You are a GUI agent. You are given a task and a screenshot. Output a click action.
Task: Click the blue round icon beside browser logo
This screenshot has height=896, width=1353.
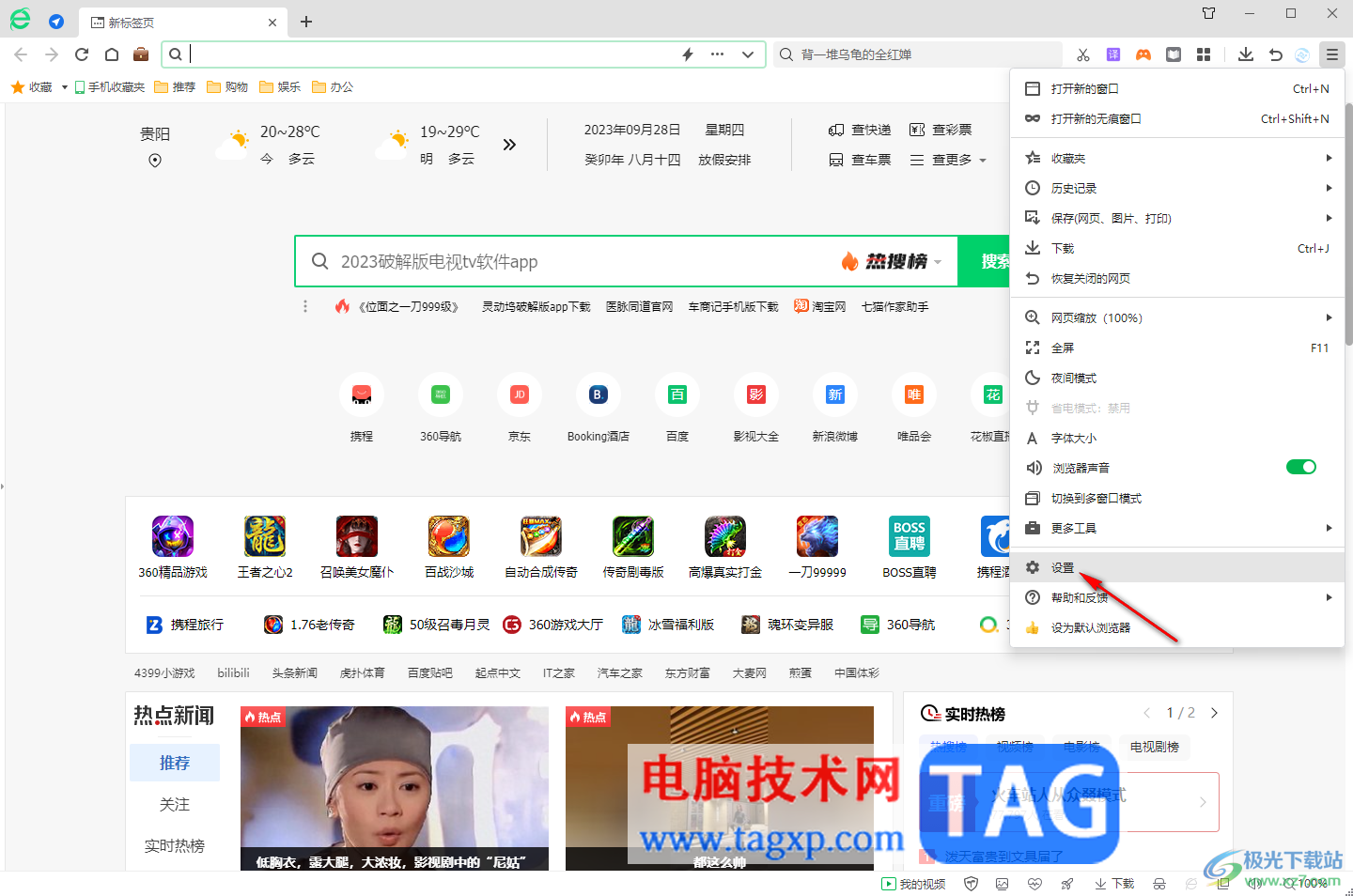[x=56, y=21]
